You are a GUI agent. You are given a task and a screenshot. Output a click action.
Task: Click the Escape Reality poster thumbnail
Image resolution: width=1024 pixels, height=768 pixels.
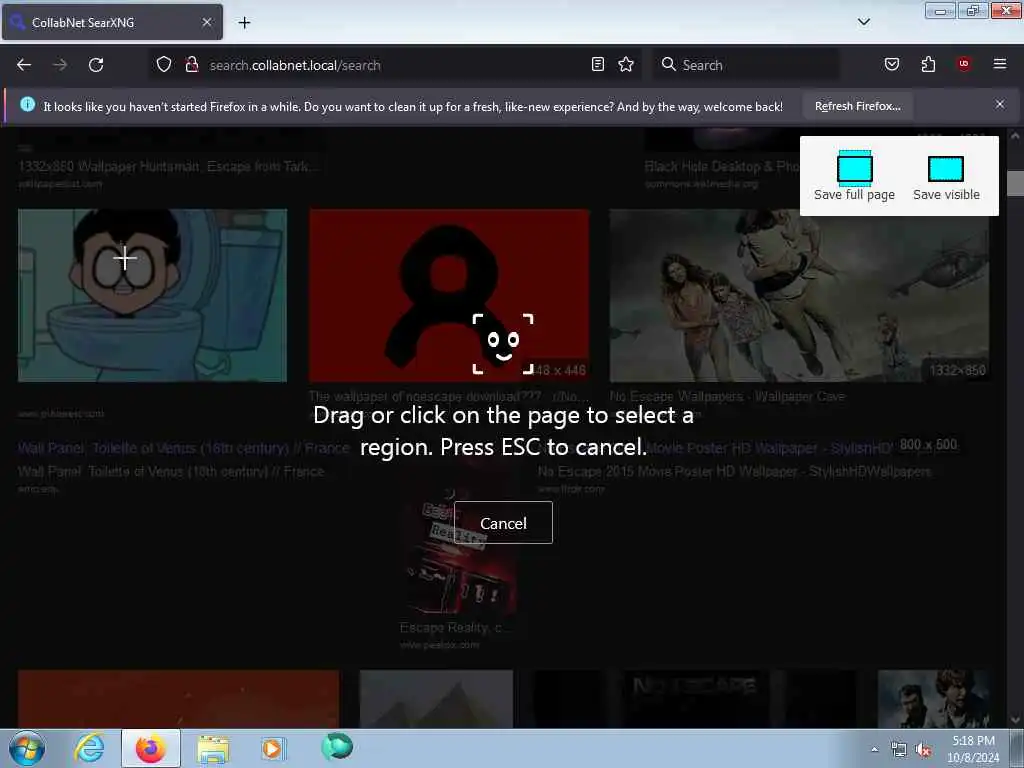click(458, 550)
